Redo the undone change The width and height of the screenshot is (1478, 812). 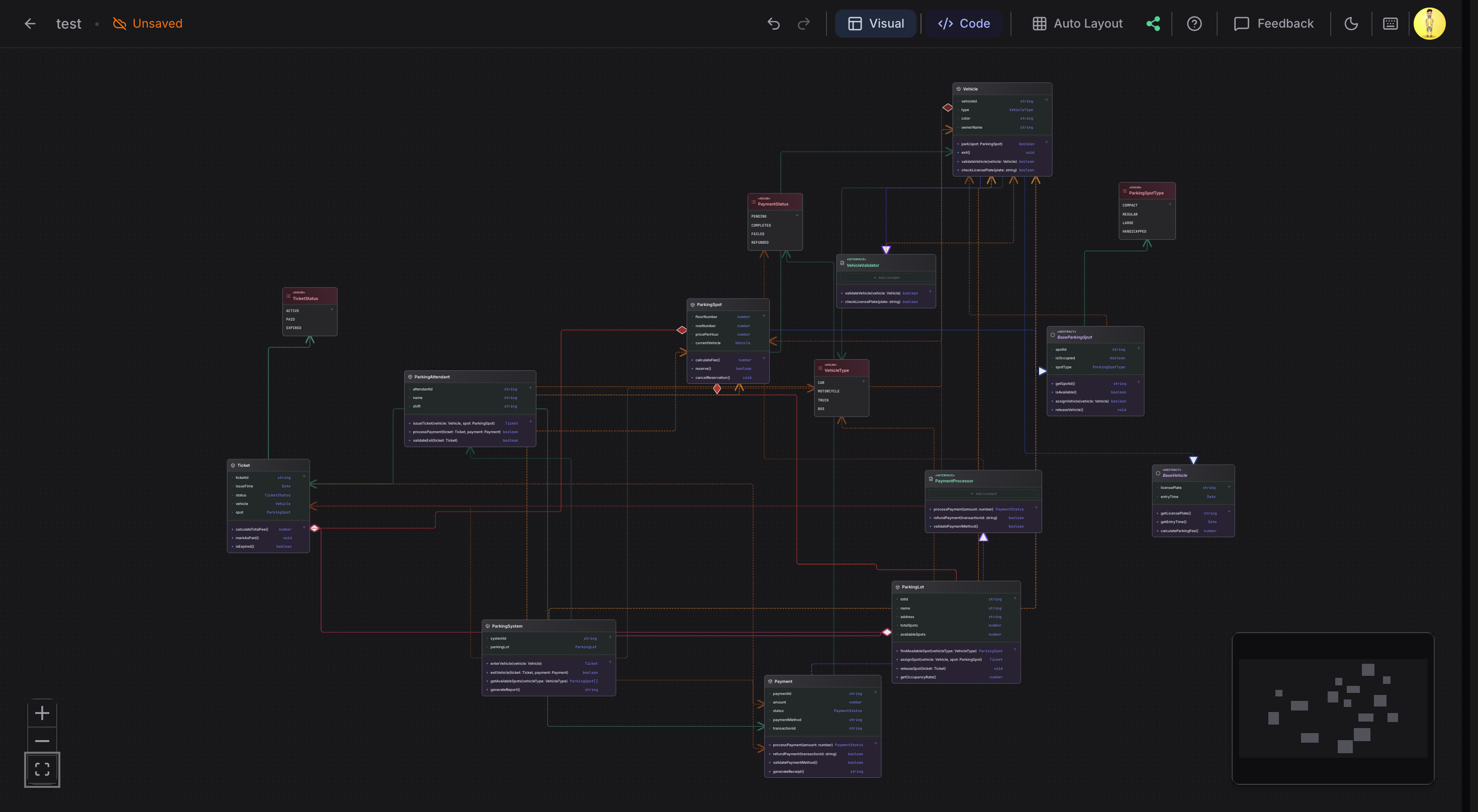(x=803, y=24)
